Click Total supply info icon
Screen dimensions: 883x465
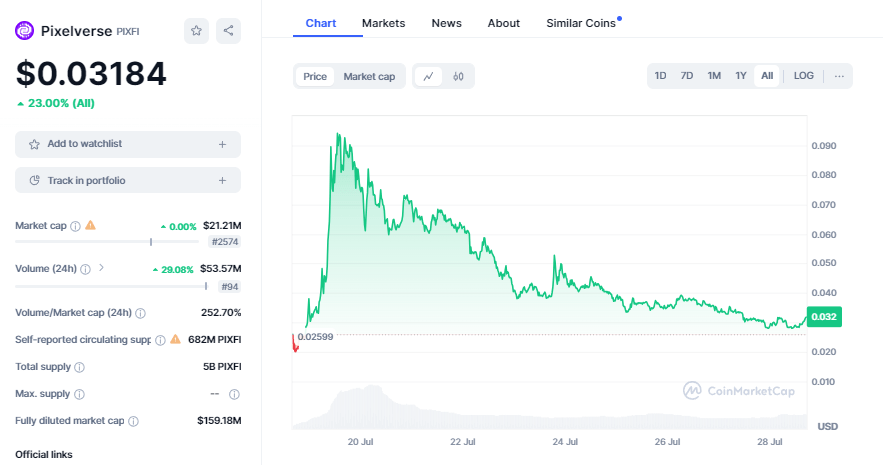point(79,368)
